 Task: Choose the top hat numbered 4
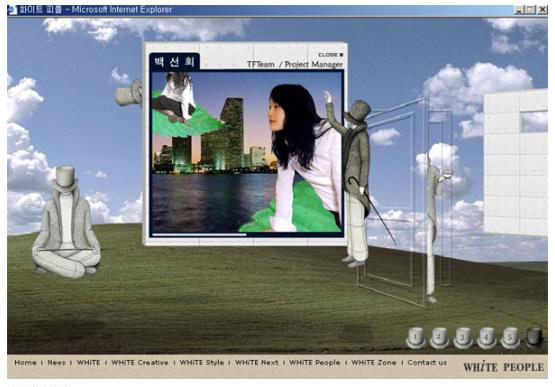tap(486, 337)
